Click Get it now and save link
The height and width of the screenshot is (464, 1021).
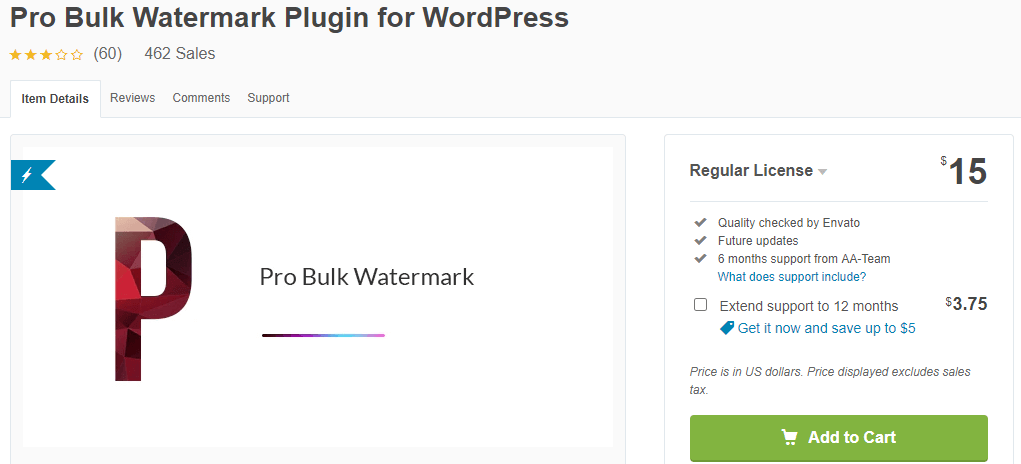(x=826, y=328)
